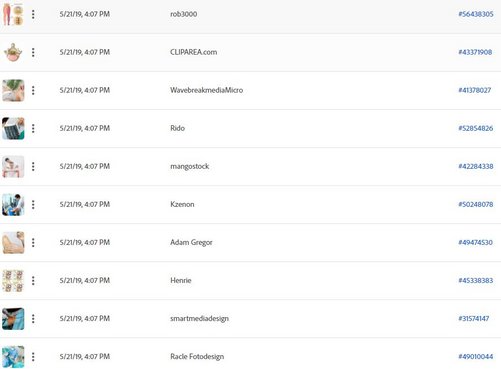Open more options for Henrie row
The height and width of the screenshot is (369, 501).
pyautogui.click(x=33, y=280)
